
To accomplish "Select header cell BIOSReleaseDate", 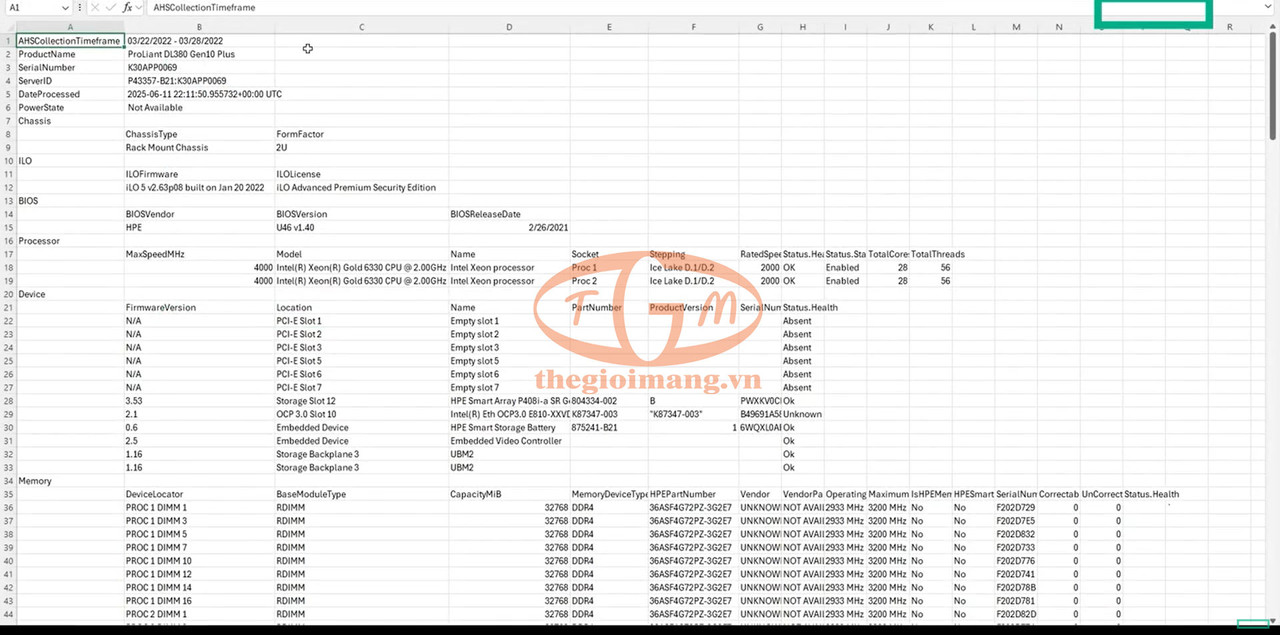I will 509,214.
